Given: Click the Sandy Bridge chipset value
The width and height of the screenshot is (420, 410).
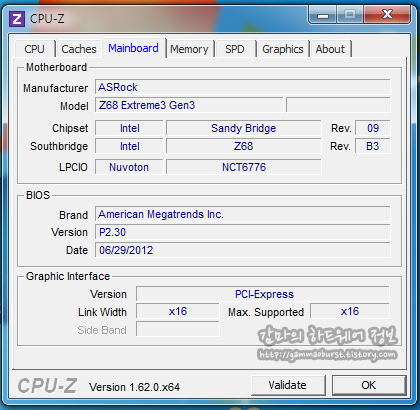Looking at the screenshot, I should pyautogui.click(x=244, y=128).
